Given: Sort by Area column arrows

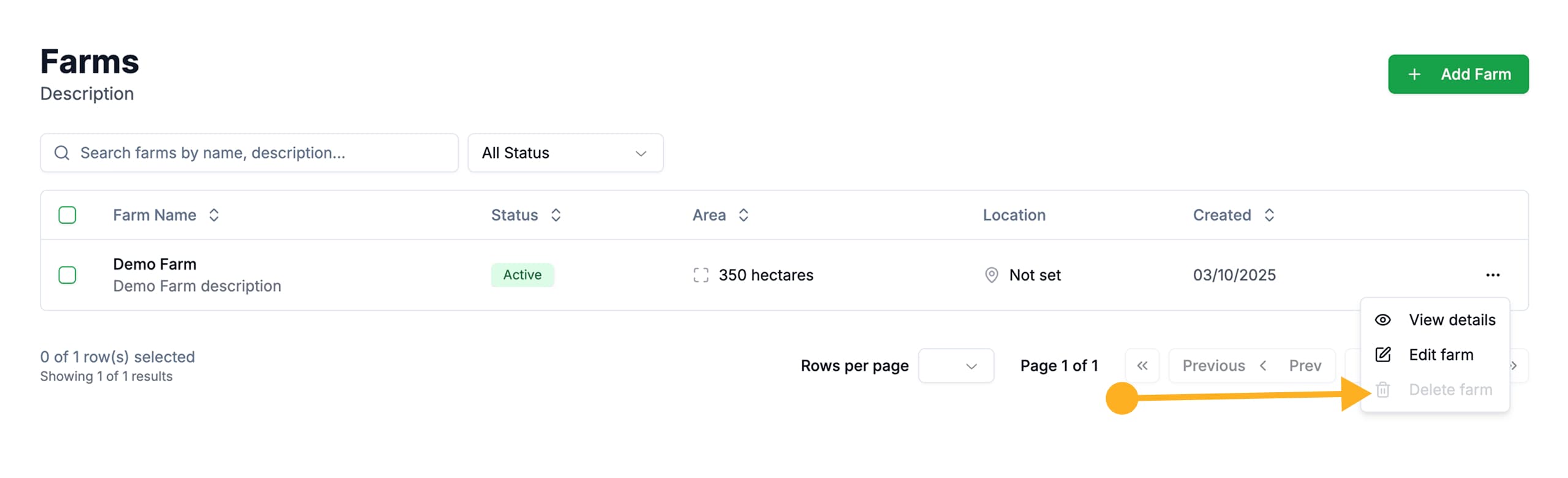Looking at the screenshot, I should (x=743, y=215).
